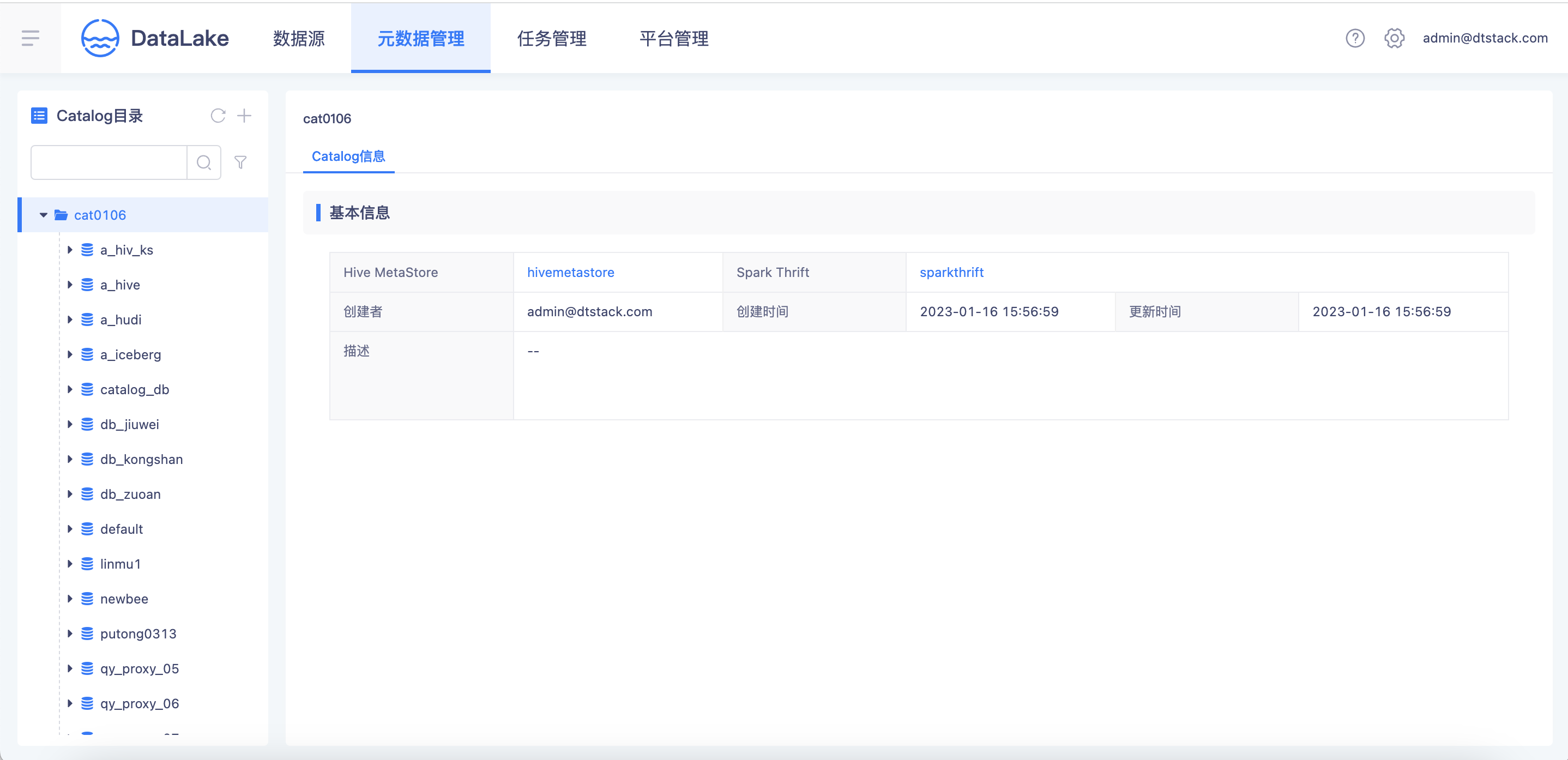1568x760 pixels.
Task: Expand the db_kongshan database node
Action: point(69,460)
